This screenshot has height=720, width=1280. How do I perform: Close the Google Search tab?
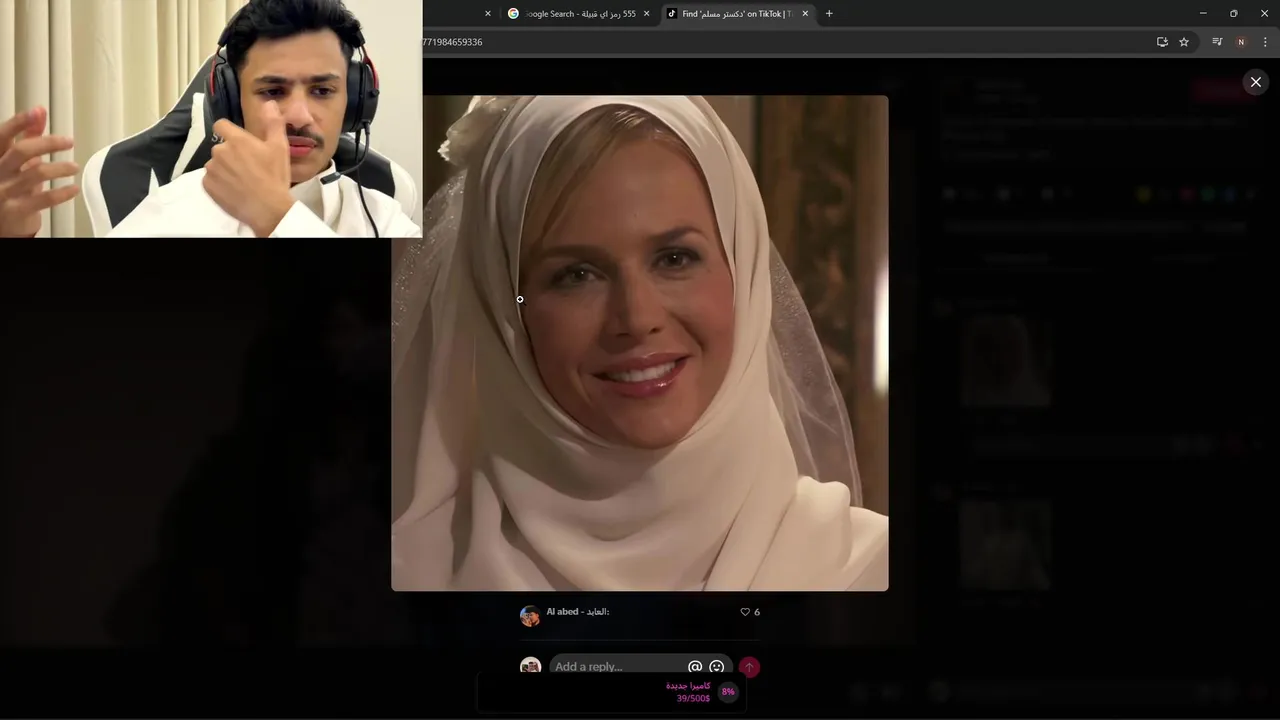(646, 14)
